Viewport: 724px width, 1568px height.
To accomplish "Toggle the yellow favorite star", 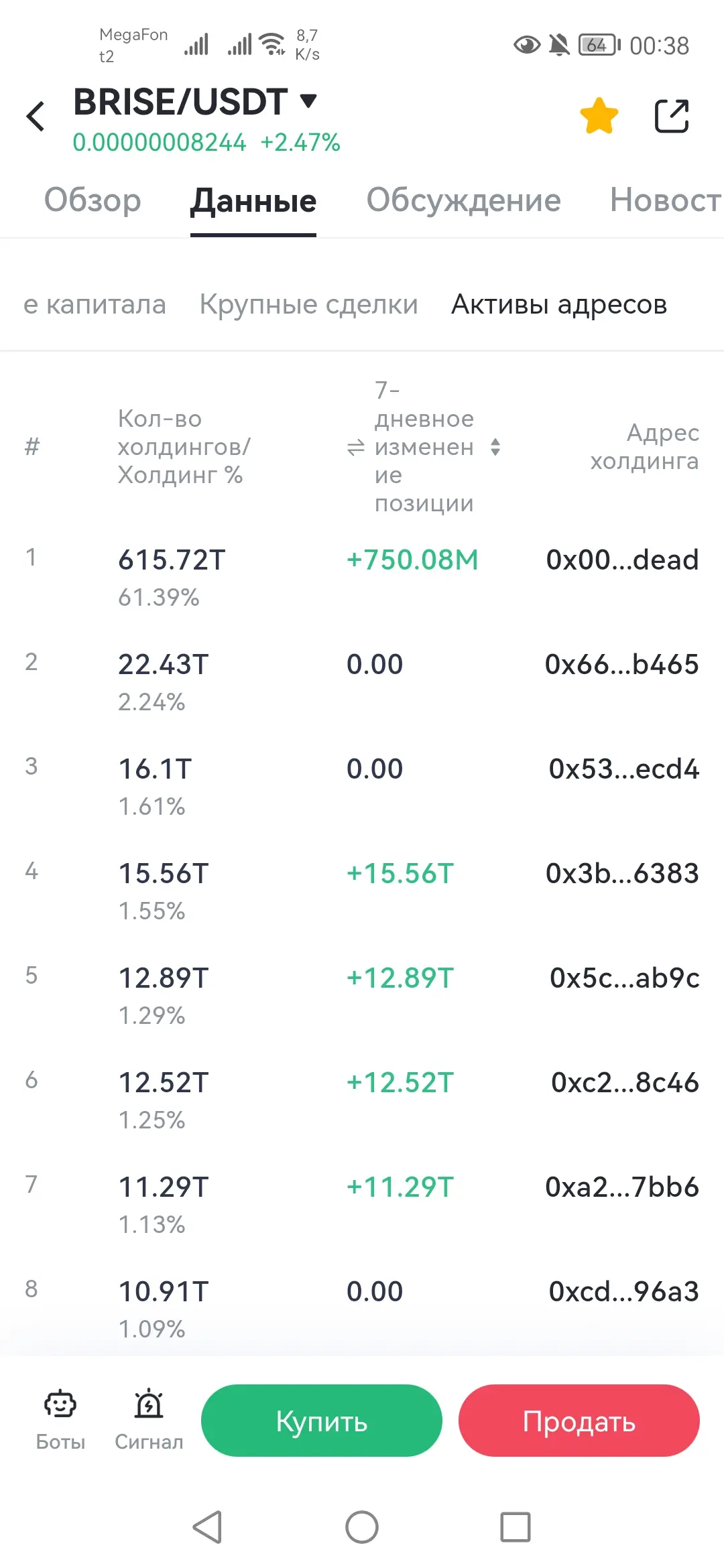I will click(599, 116).
